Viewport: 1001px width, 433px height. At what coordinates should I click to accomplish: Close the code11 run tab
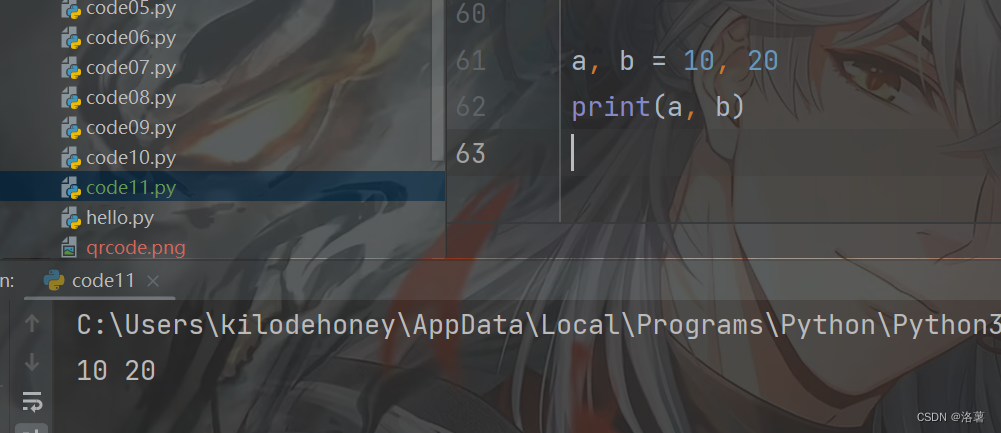point(153,281)
